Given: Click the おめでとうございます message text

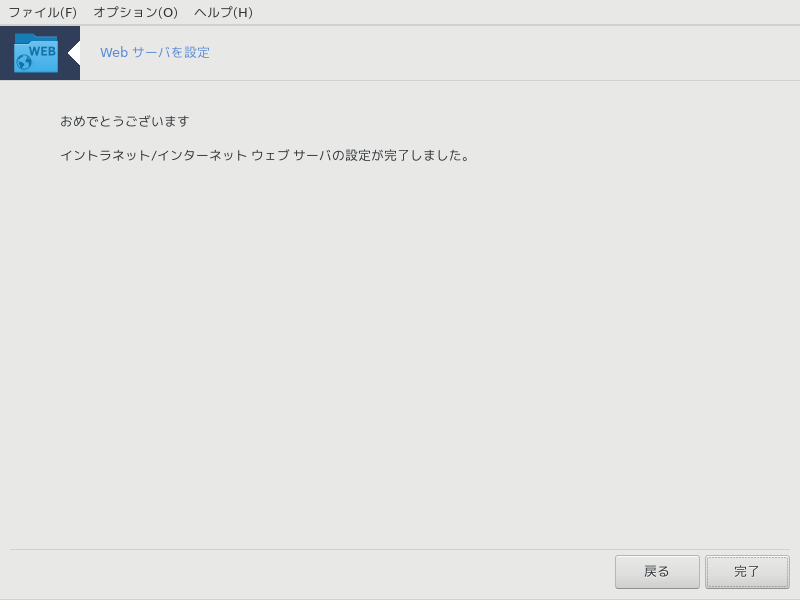Looking at the screenshot, I should (x=124, y=121).
